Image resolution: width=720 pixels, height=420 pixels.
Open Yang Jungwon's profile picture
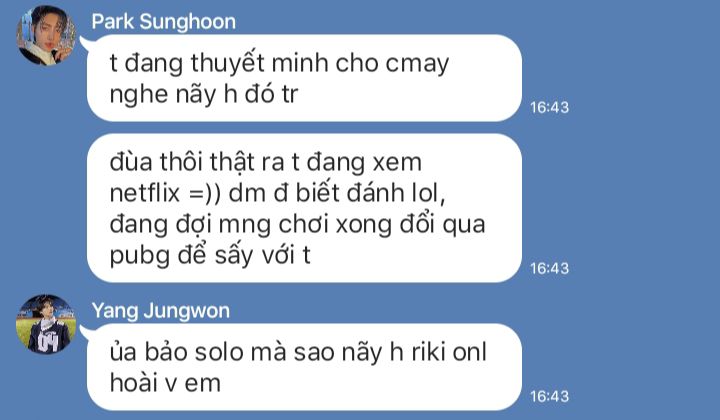46,324
